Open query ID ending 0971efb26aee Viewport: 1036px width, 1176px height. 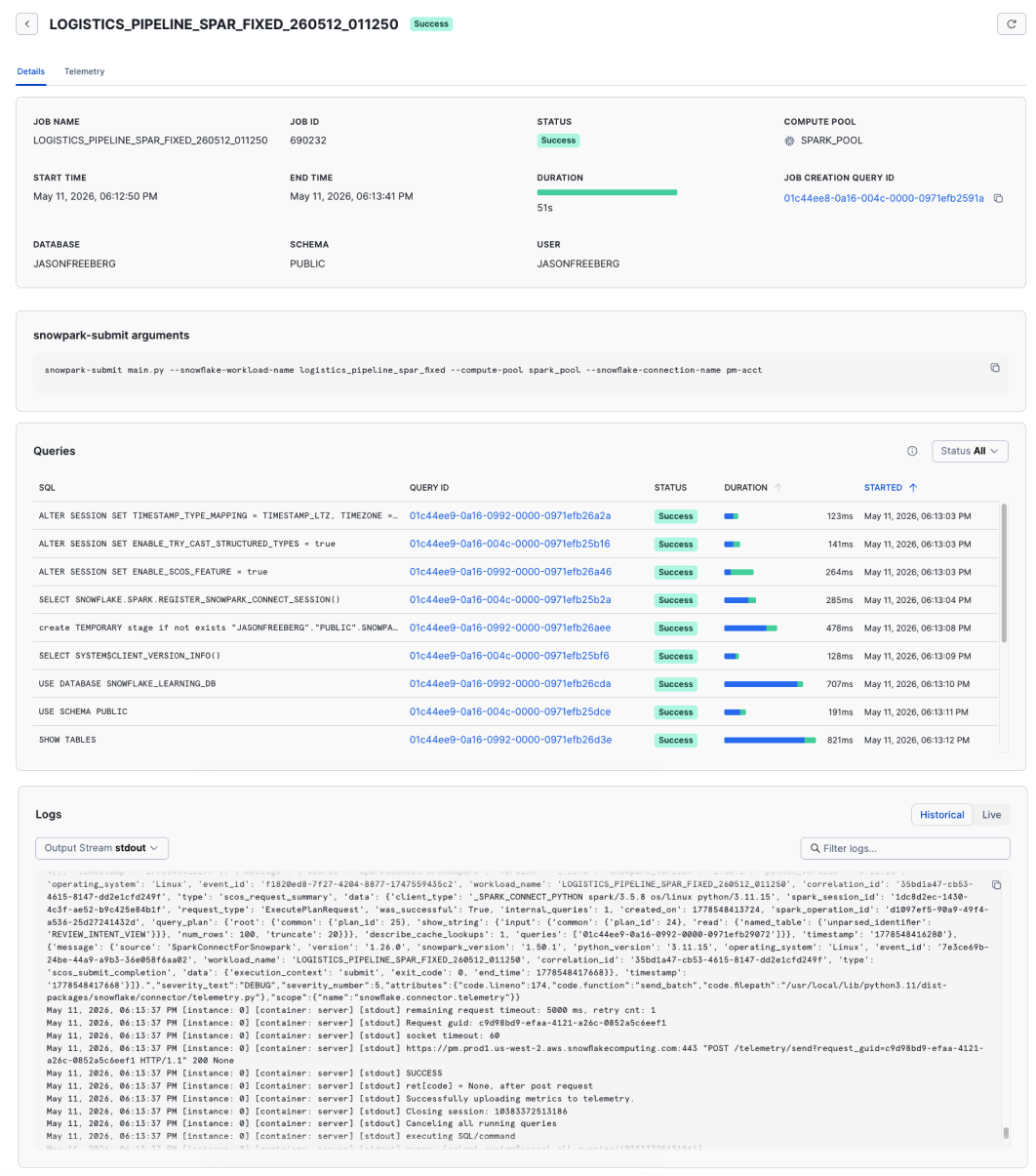click(510, 628)
